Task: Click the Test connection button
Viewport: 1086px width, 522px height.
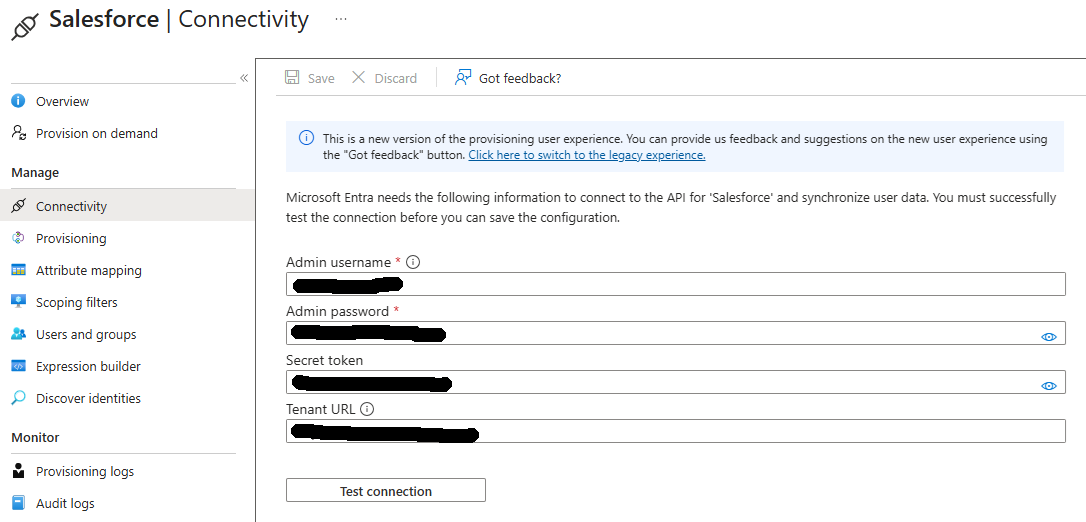Action: tap(386, 491)
